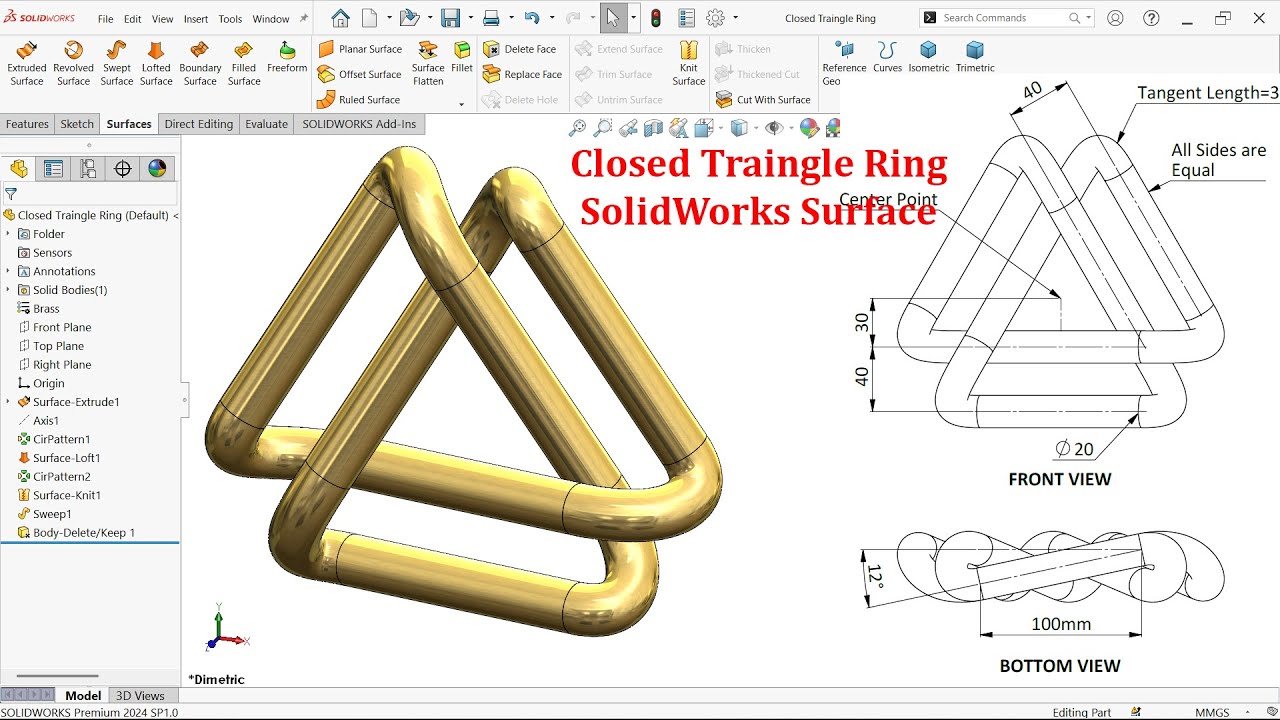This screenshot has height=720, width=1280.
Task: Click the Zoom to Fit icon
Action: 577,127
